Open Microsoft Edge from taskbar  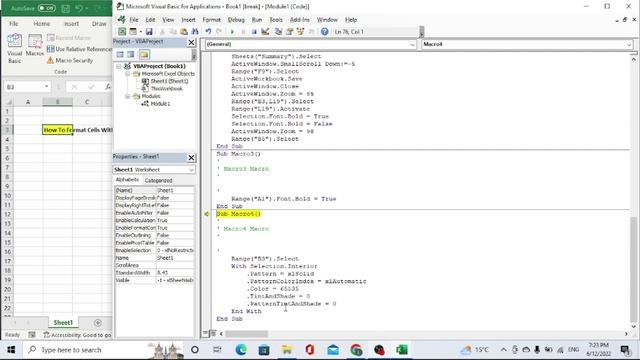[x=241, y=350]
